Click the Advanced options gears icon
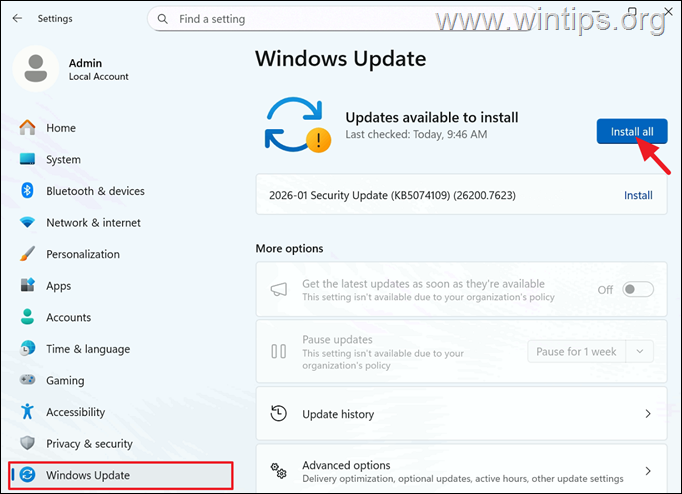This screenshot has width=682, height=494. pos(278,471)
